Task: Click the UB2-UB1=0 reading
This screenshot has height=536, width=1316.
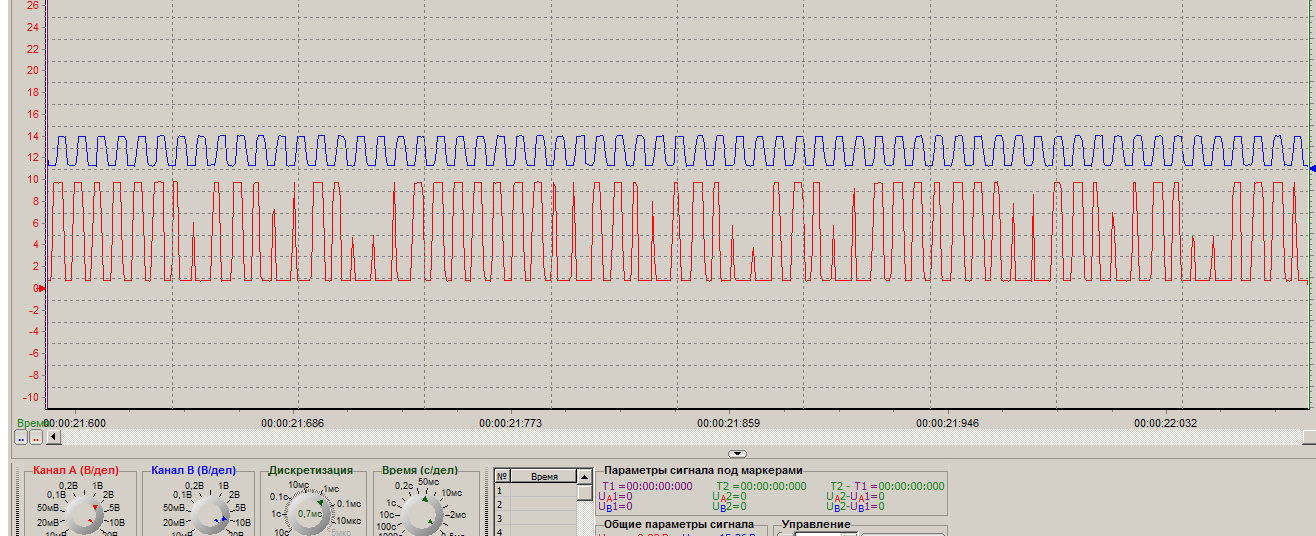Action: pos(855,507)
